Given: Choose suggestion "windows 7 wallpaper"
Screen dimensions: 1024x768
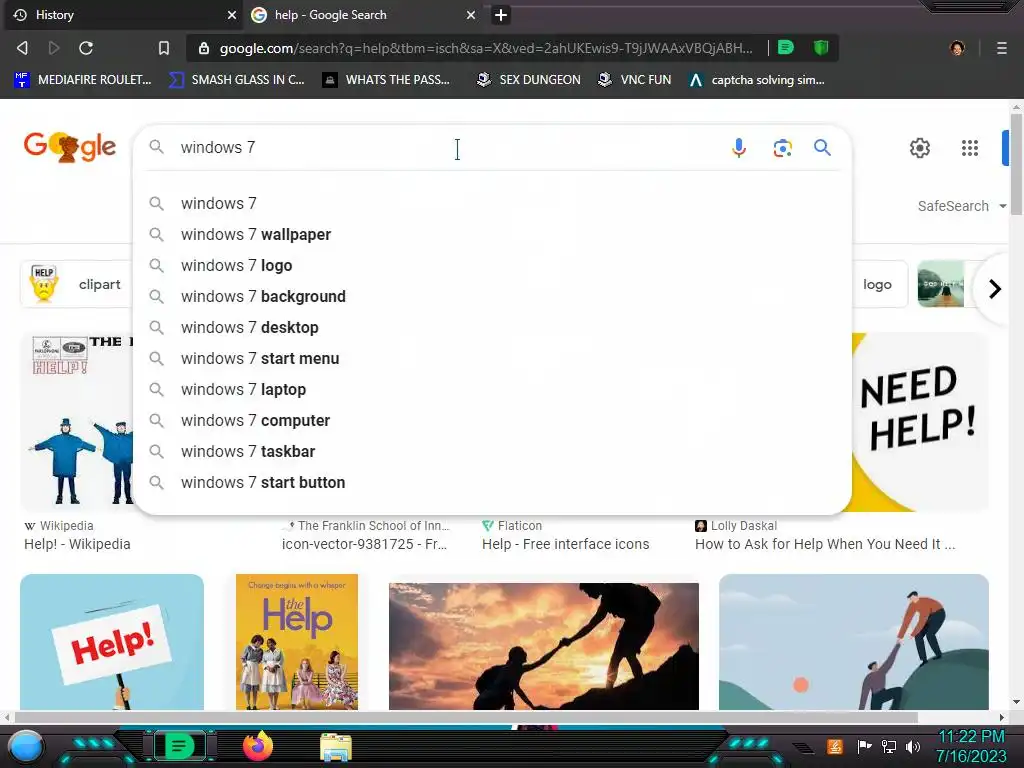Looking at the screenshot, I should point(492,234).
